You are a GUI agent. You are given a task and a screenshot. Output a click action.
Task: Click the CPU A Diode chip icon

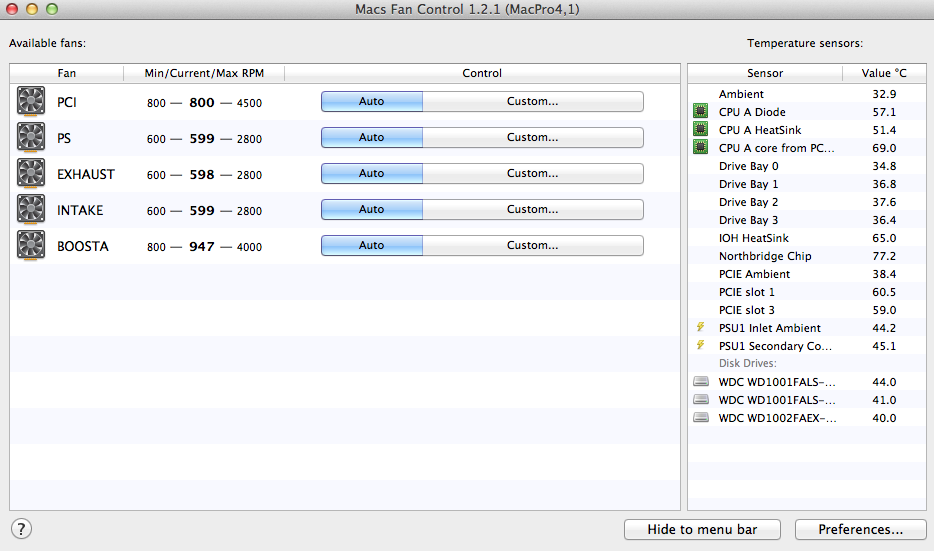tap(700, 111)
